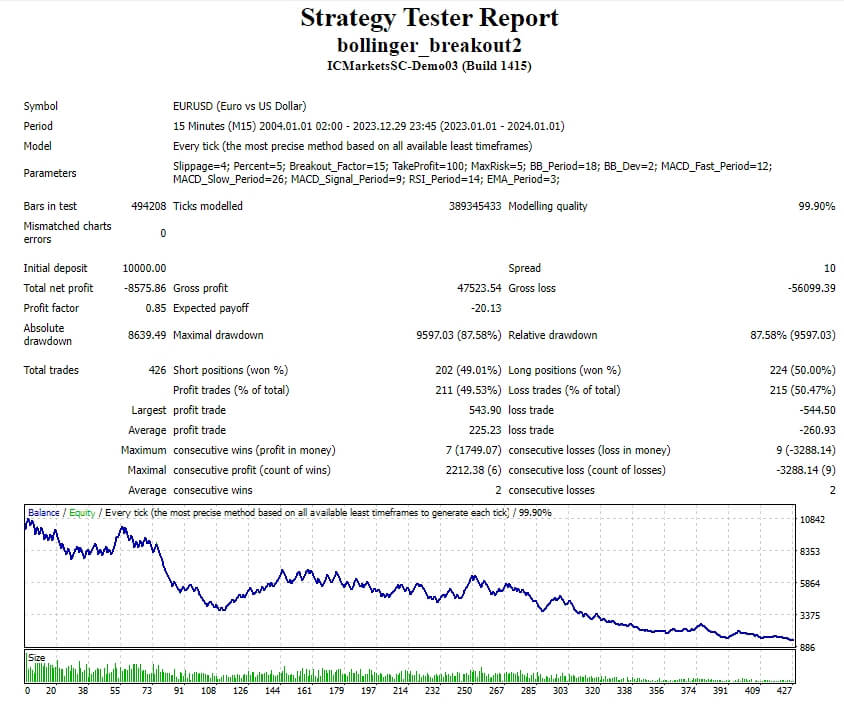The image size is (844, 704).
Task: Select the total net profit value -8575.86
Action: click(145, 288)
